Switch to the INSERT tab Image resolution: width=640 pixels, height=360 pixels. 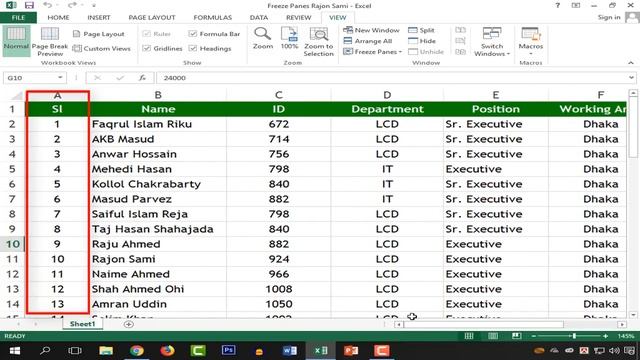(x=99, y=18)
